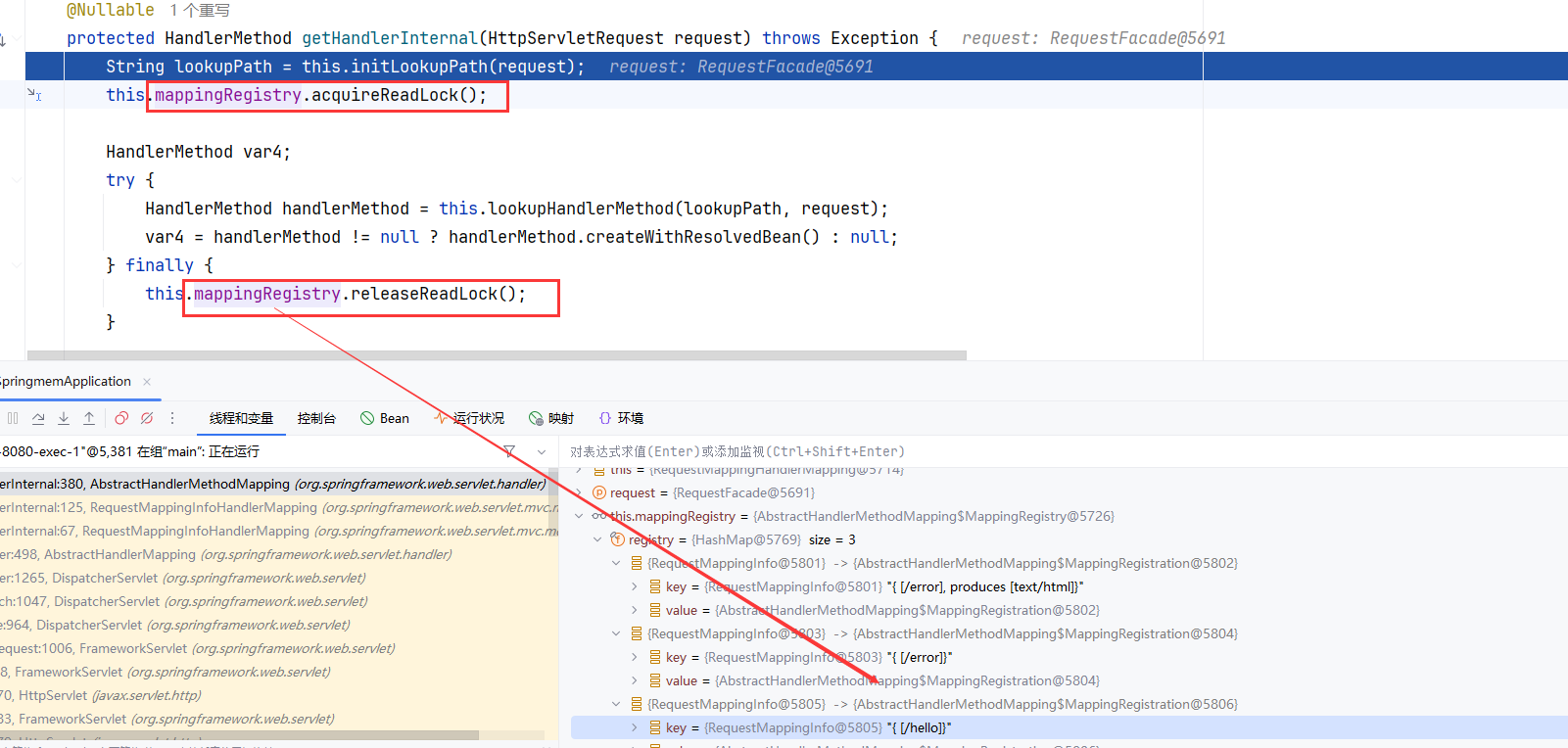Click the Step Out up-arrow icon
The image size is (1568, 748).
pyautogui.click(x=89, y=418)
